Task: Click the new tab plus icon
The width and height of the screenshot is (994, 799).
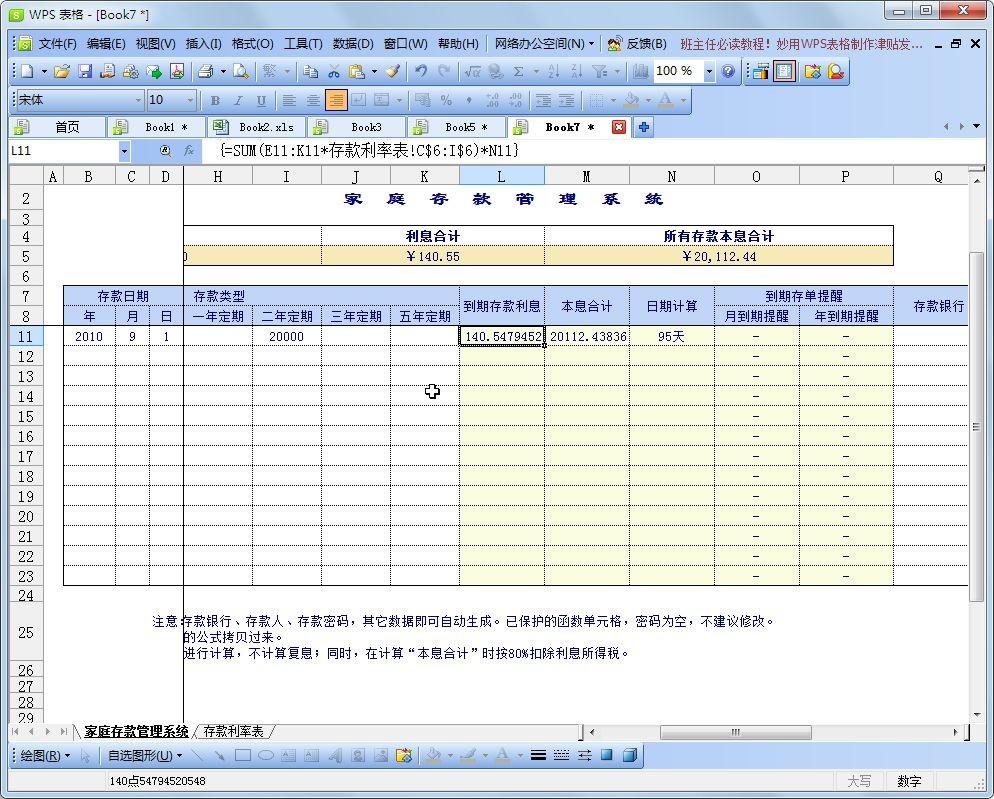Action: point(644,127)
